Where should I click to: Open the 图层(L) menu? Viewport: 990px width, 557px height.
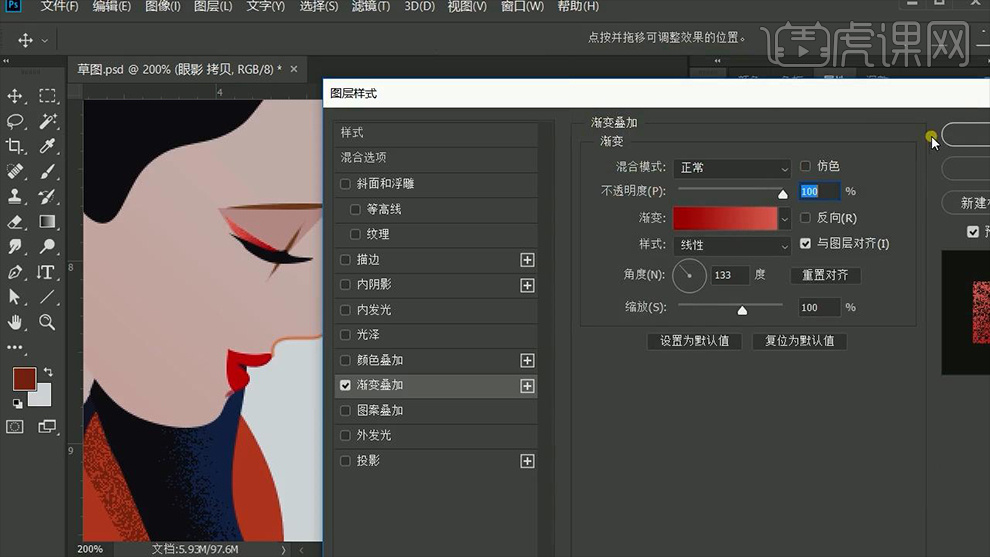pos(213,6)
